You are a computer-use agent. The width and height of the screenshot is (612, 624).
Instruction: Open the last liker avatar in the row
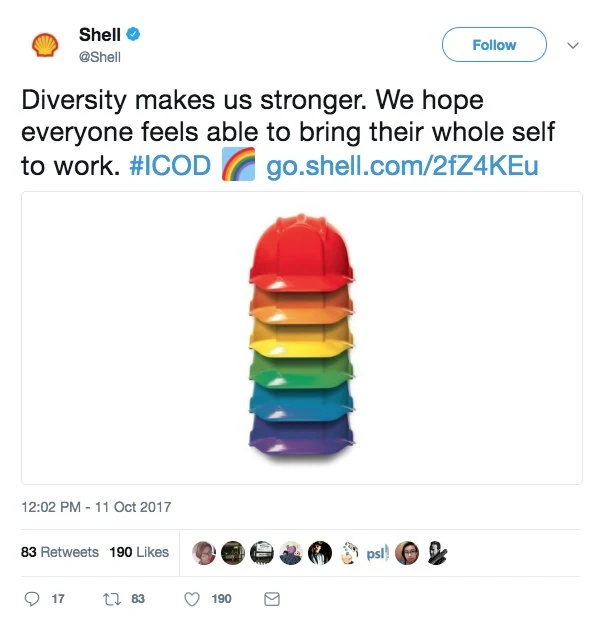tap(437, 553)
